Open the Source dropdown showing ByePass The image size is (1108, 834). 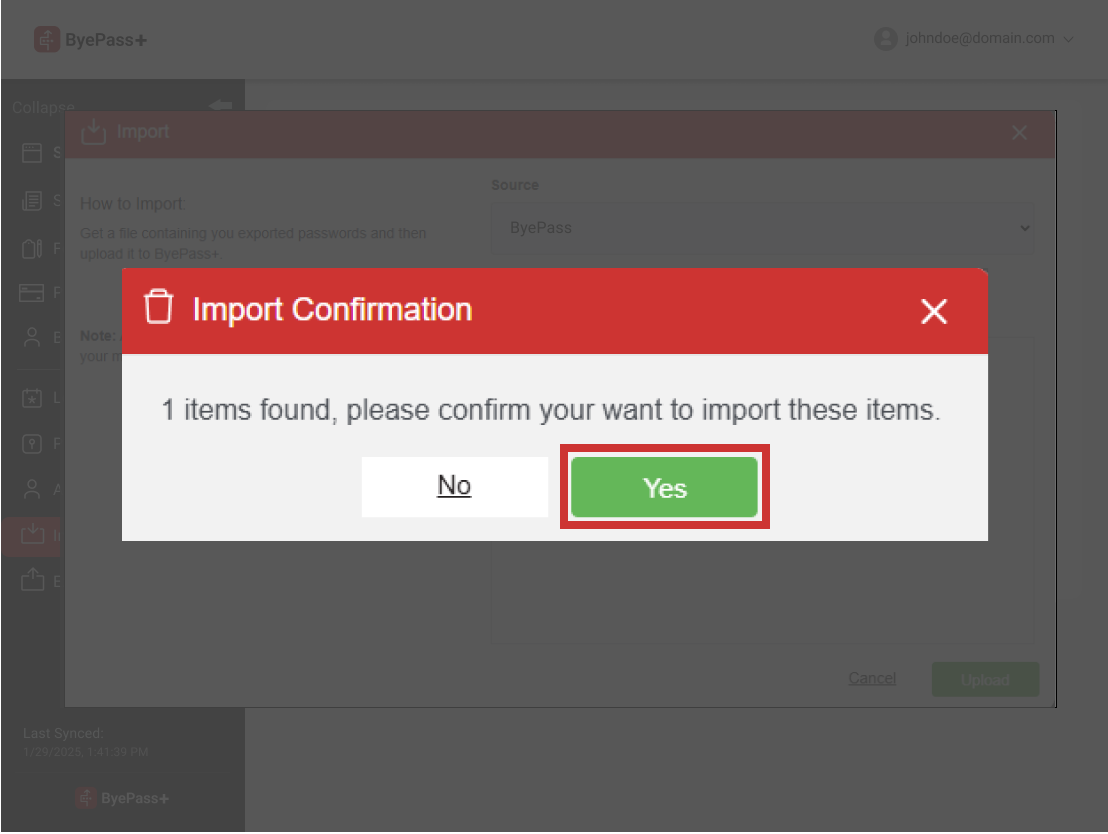point(762,228)
